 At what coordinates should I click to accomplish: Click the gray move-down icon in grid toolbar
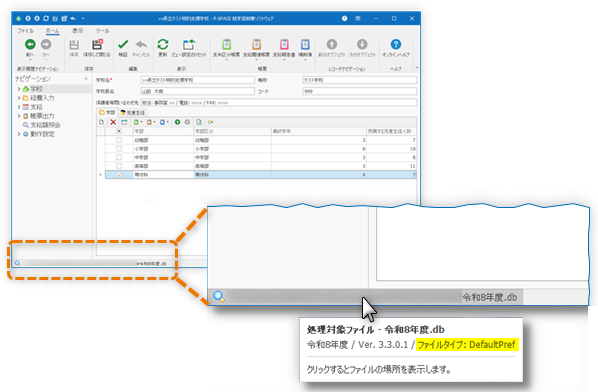tap(187, 122)
